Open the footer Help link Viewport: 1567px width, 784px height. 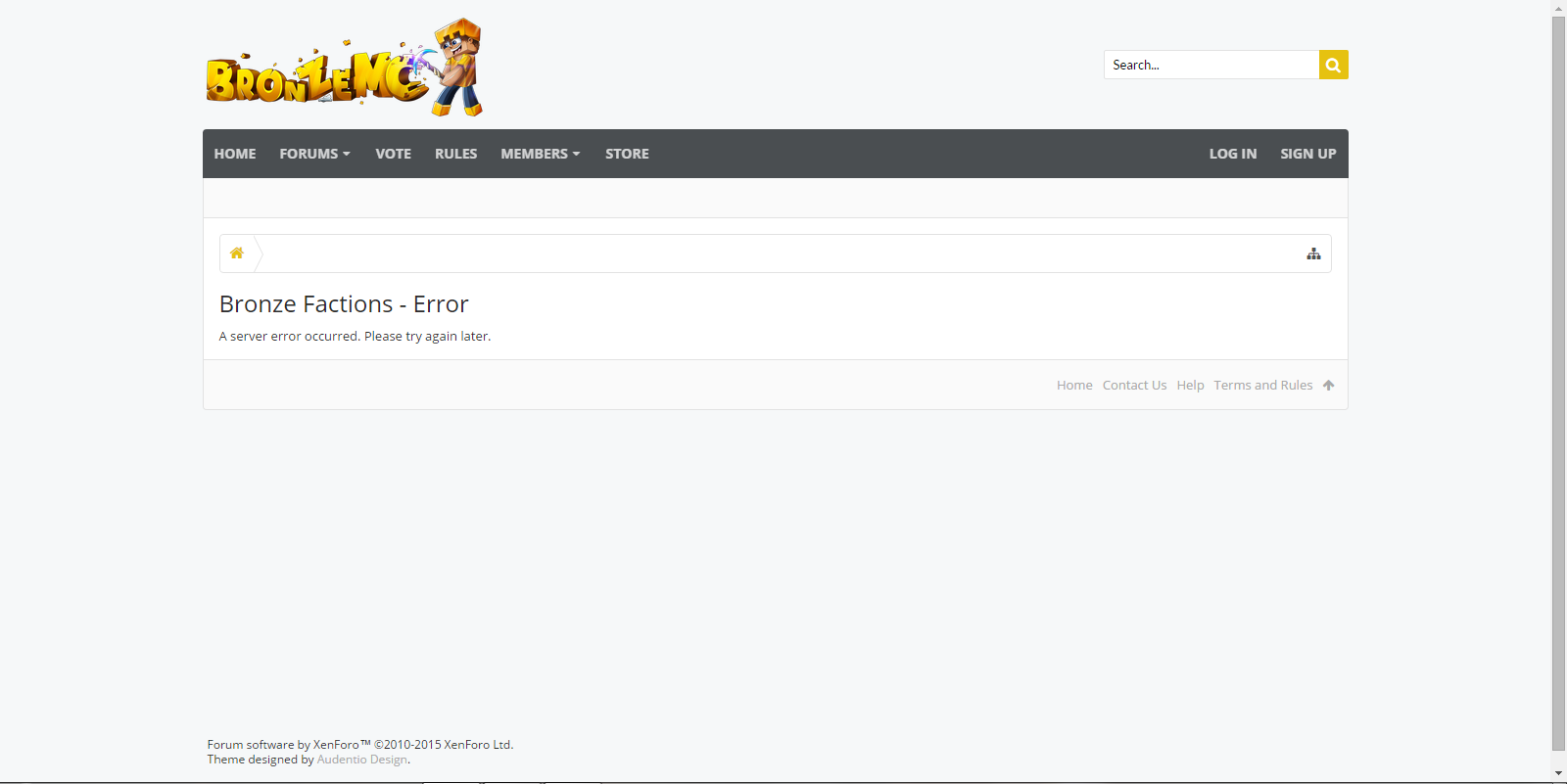[x=1190, y=386]
